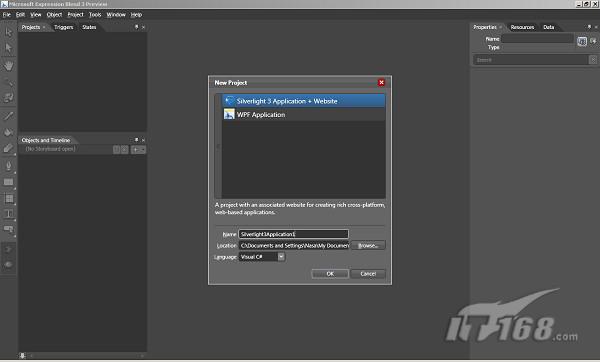Switch to the Projects tab
The height and width of the screenshot is (362, 600).
(x=31, y=27)
